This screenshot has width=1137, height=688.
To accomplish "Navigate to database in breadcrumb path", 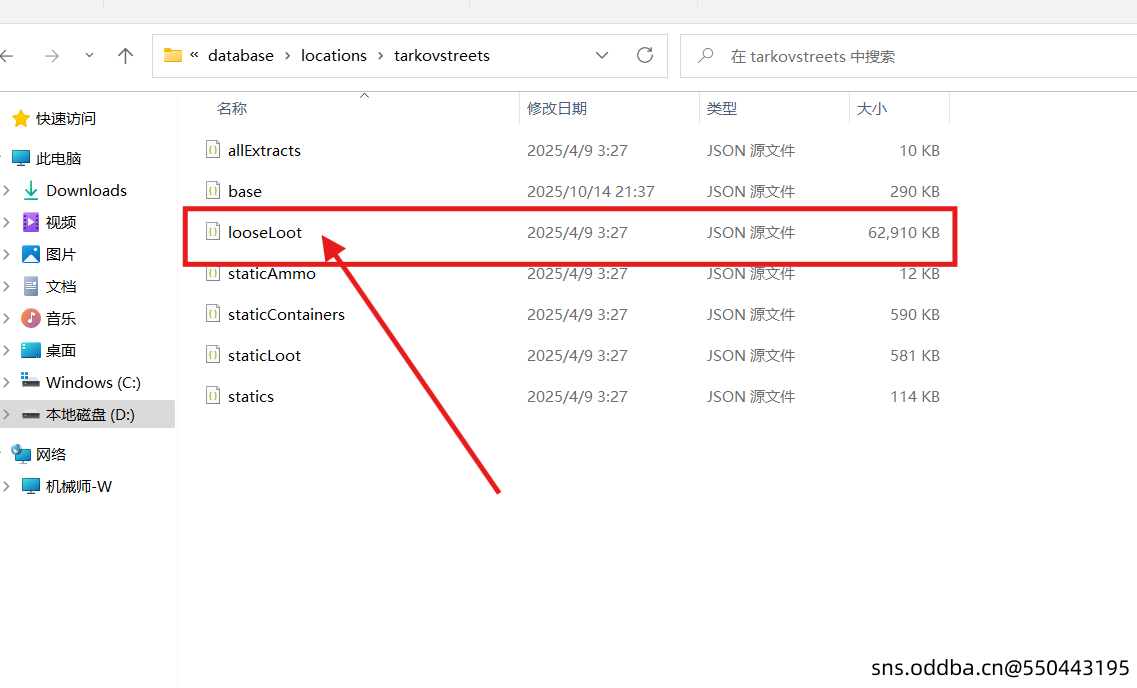I will pyautogui.click(x=240, y=56).
